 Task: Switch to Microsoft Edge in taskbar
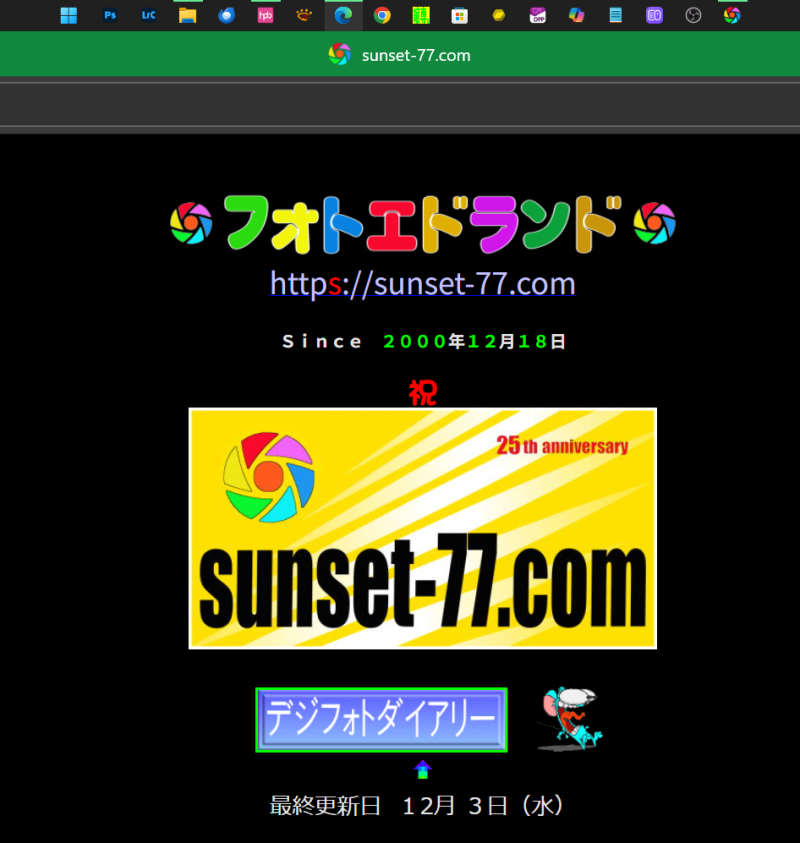tap(343, 15)
